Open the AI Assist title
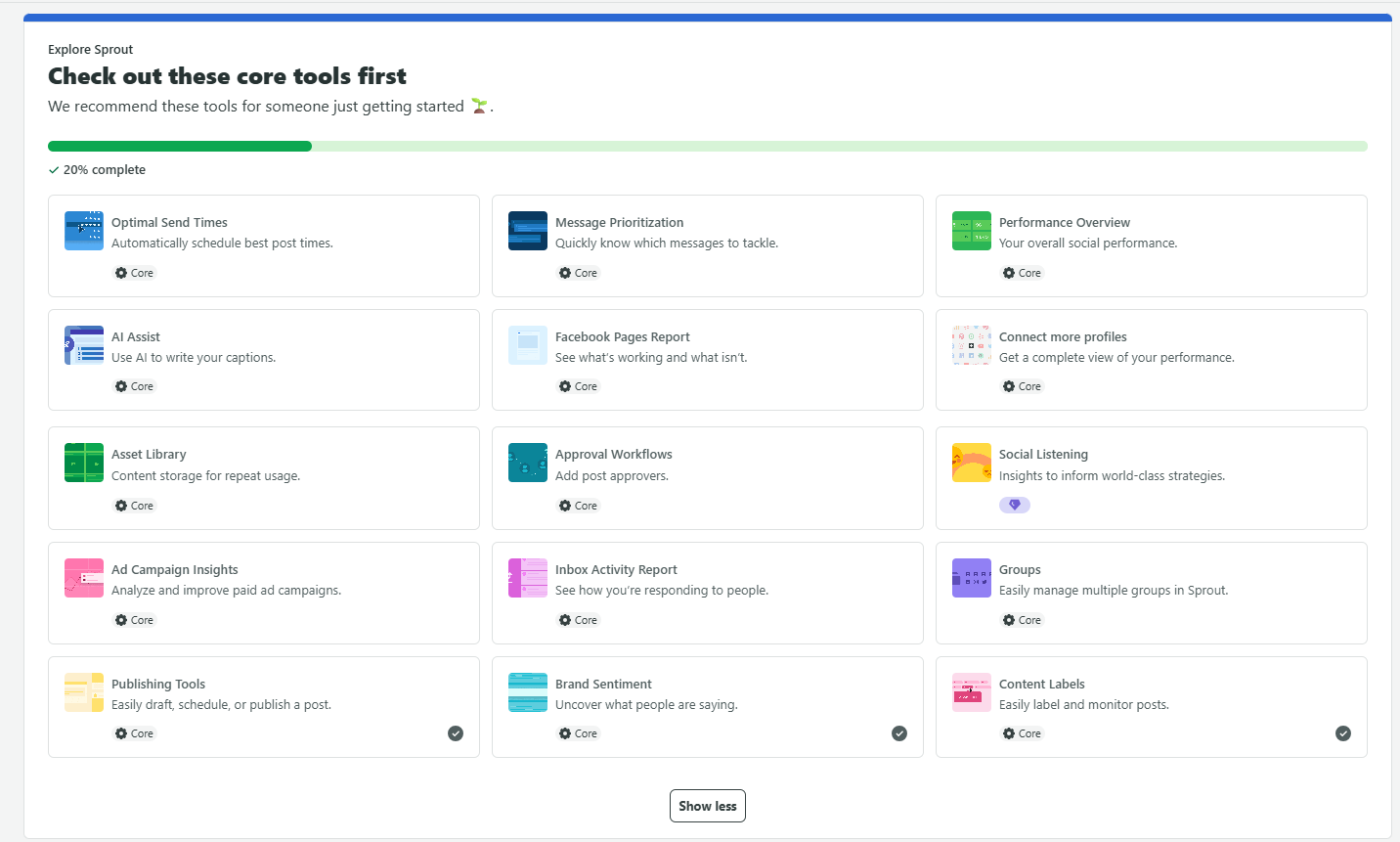Viewport: 1400px width, 842px height. tap(136, 336)
